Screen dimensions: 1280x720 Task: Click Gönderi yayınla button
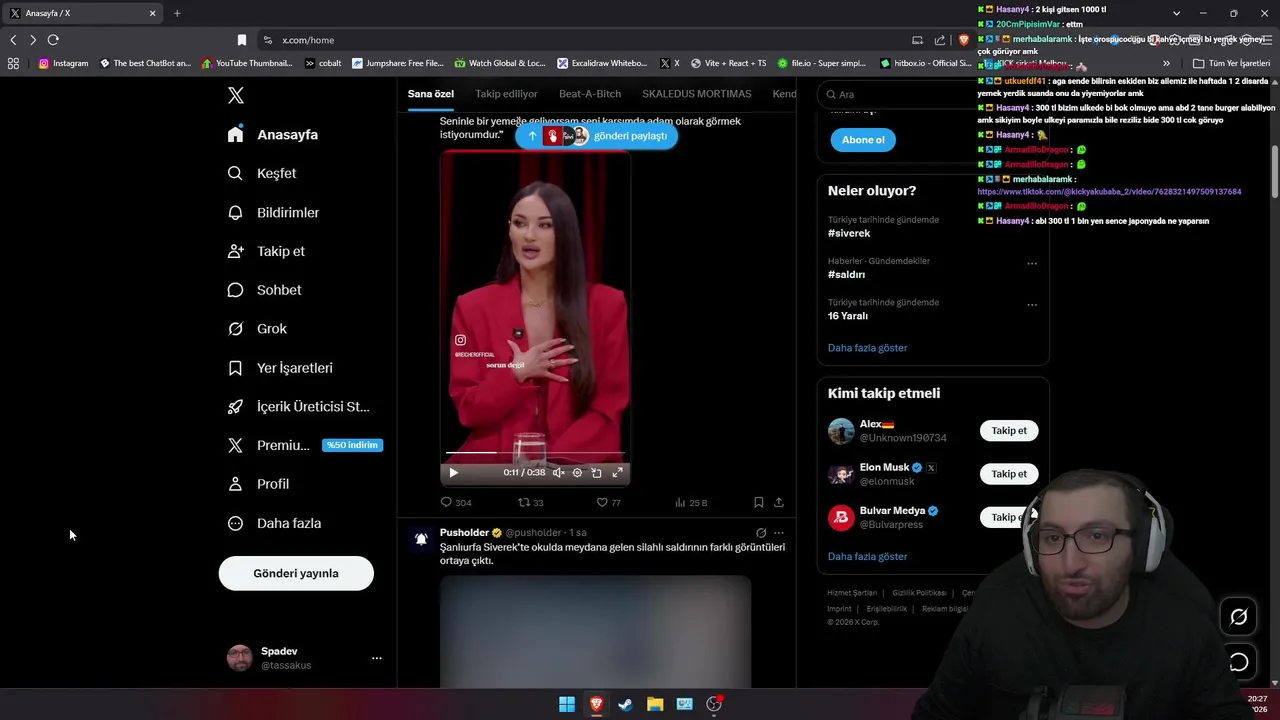(x=296, y=573)
